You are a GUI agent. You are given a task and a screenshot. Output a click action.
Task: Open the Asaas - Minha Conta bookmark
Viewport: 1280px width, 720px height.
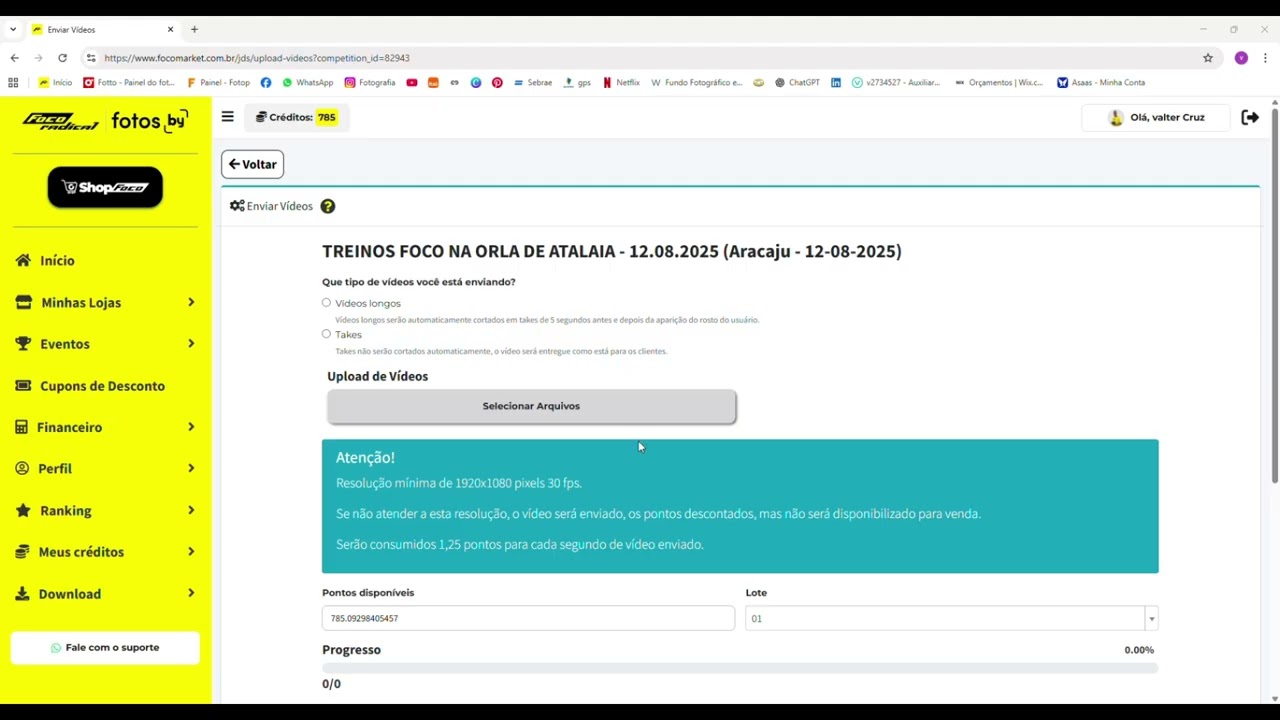[1101, 83]
